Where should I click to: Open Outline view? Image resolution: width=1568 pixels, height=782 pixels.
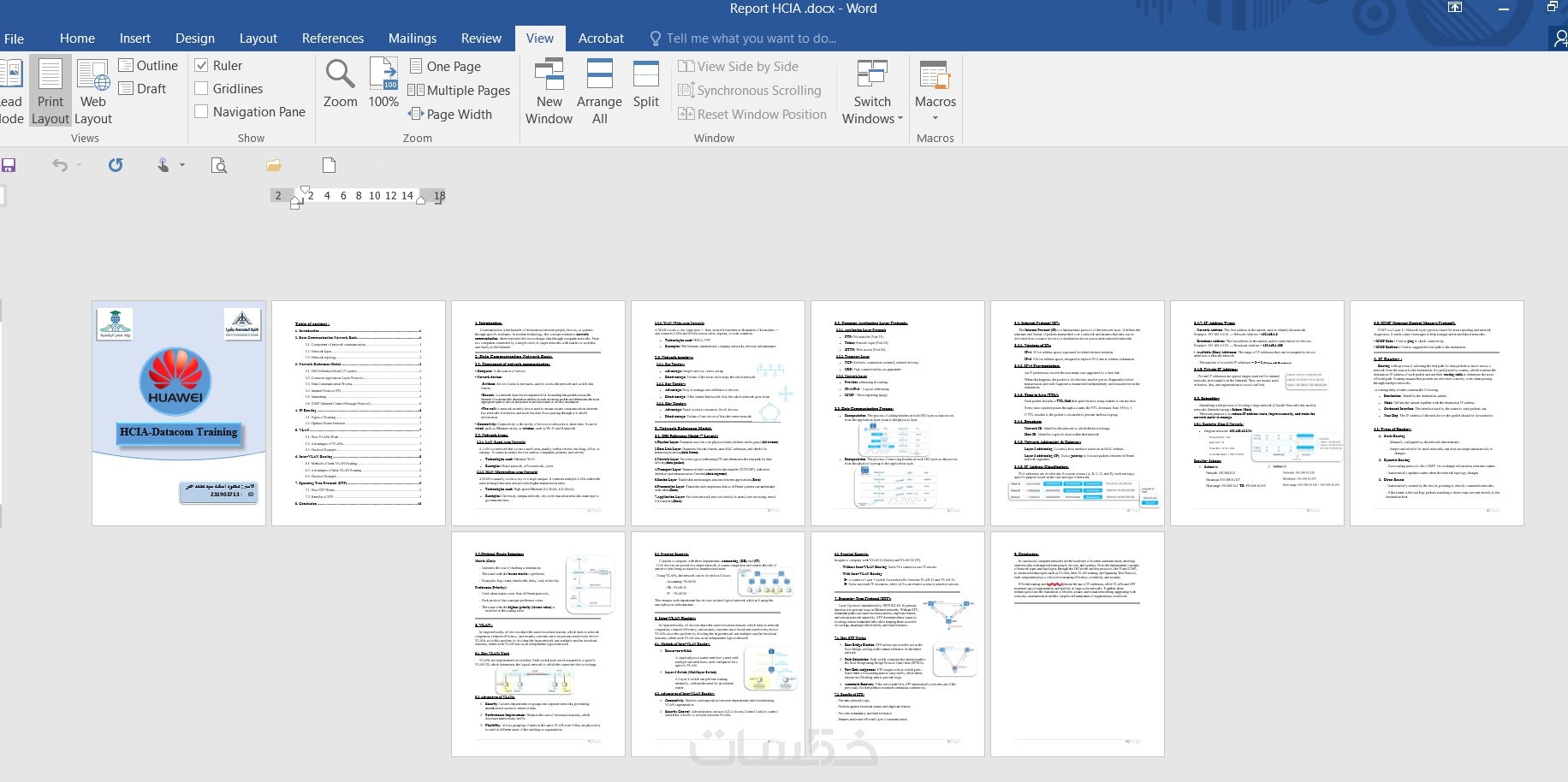148,65
